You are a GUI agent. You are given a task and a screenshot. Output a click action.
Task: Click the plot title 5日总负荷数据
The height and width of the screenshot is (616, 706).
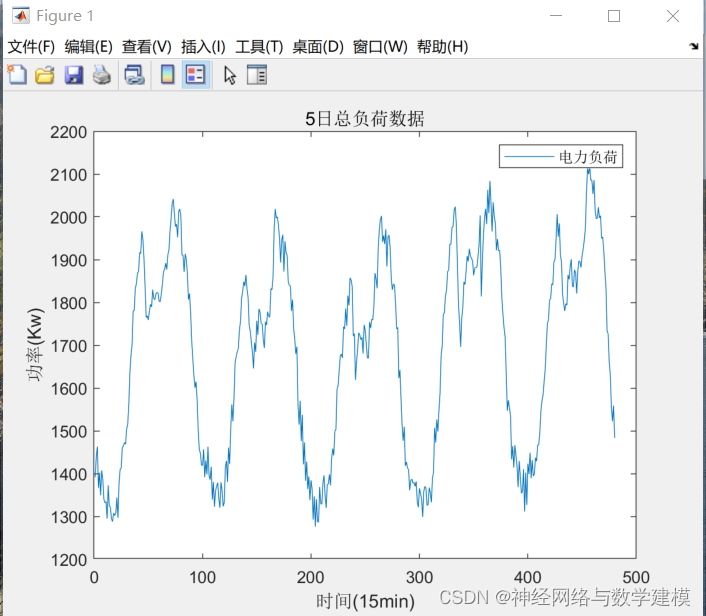click(x=365, y=119)
